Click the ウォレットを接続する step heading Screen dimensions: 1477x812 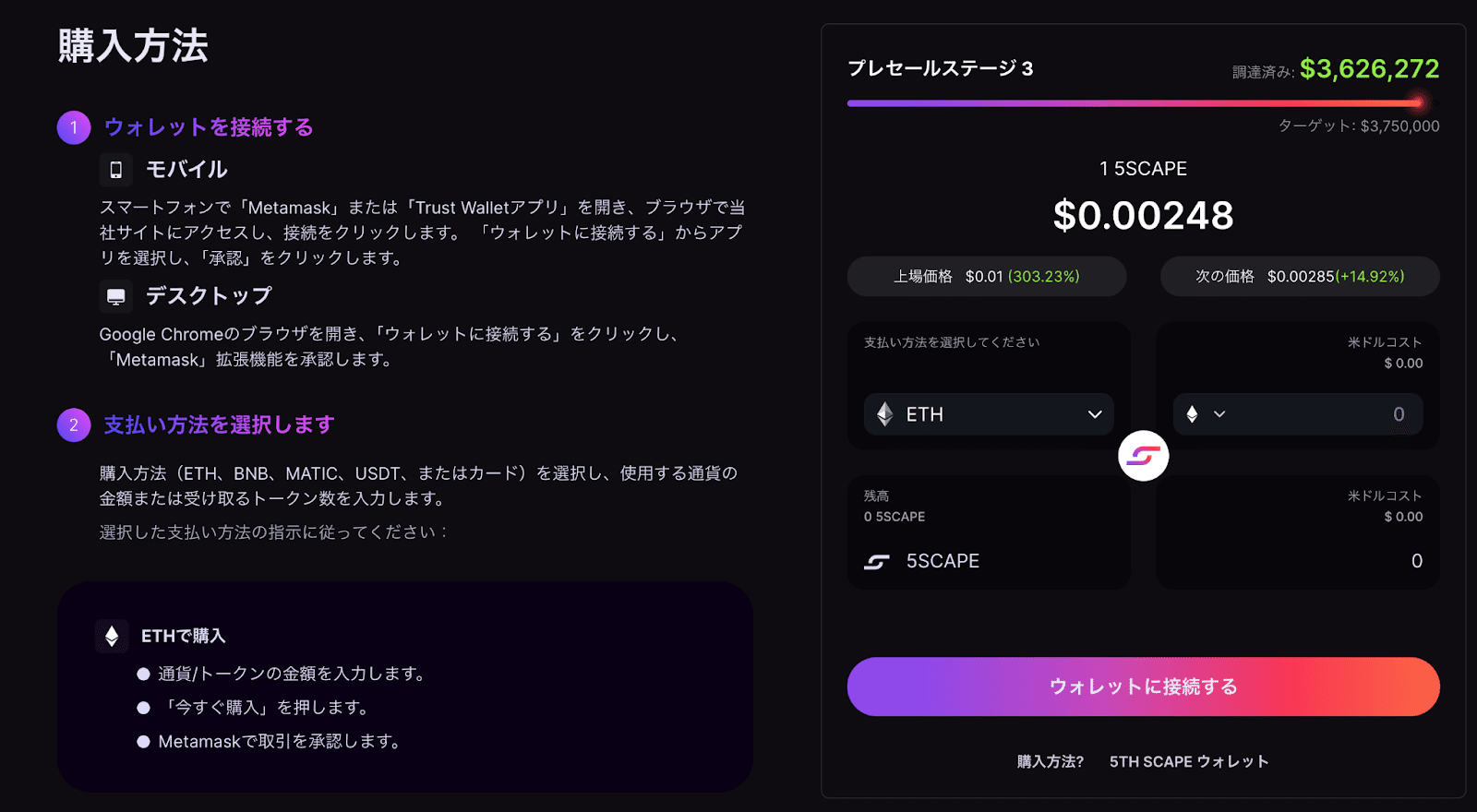click(209, 127)
